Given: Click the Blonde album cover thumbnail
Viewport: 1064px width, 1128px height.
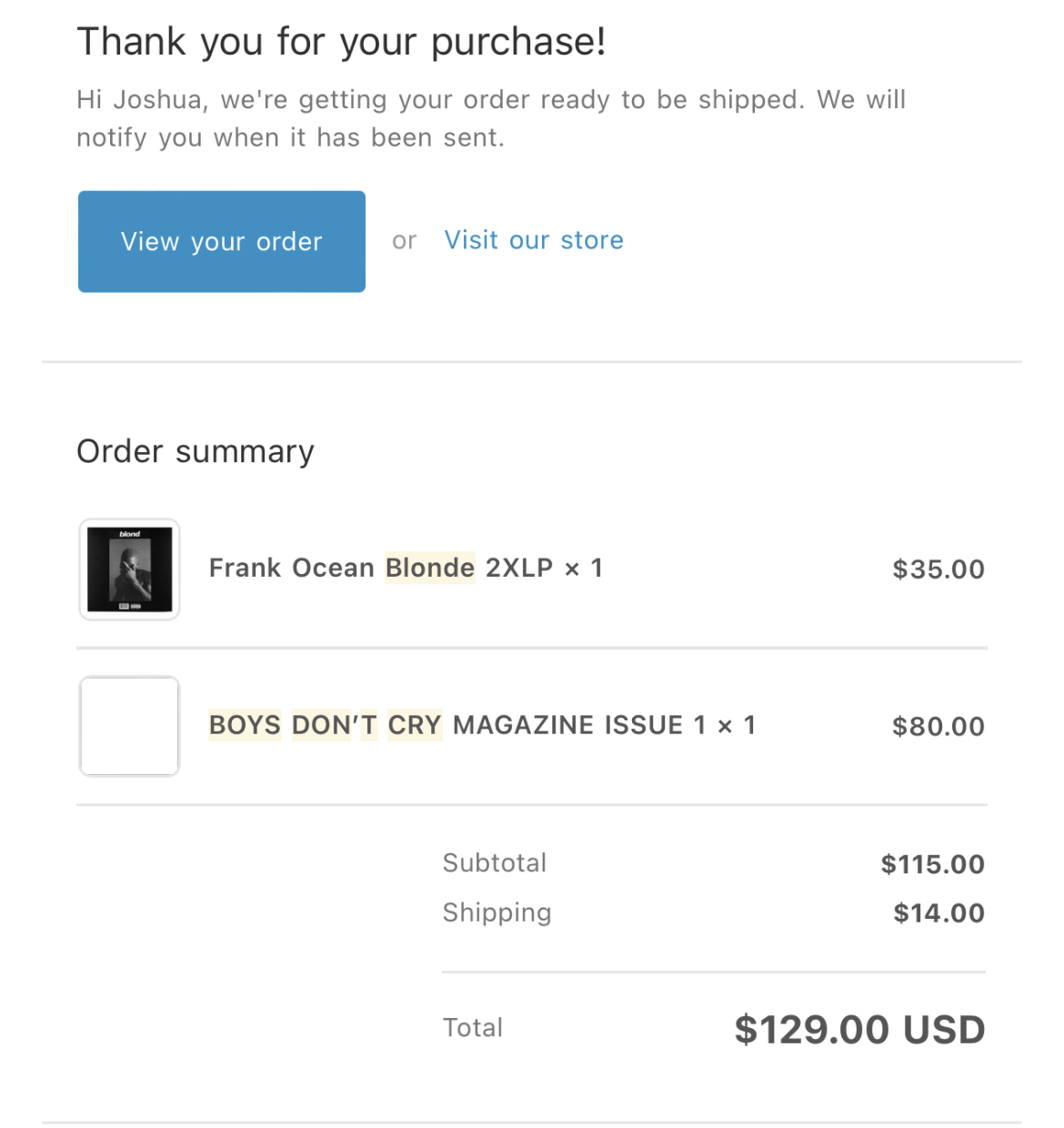Looking at the screenshot, I should tap(129, 569).
